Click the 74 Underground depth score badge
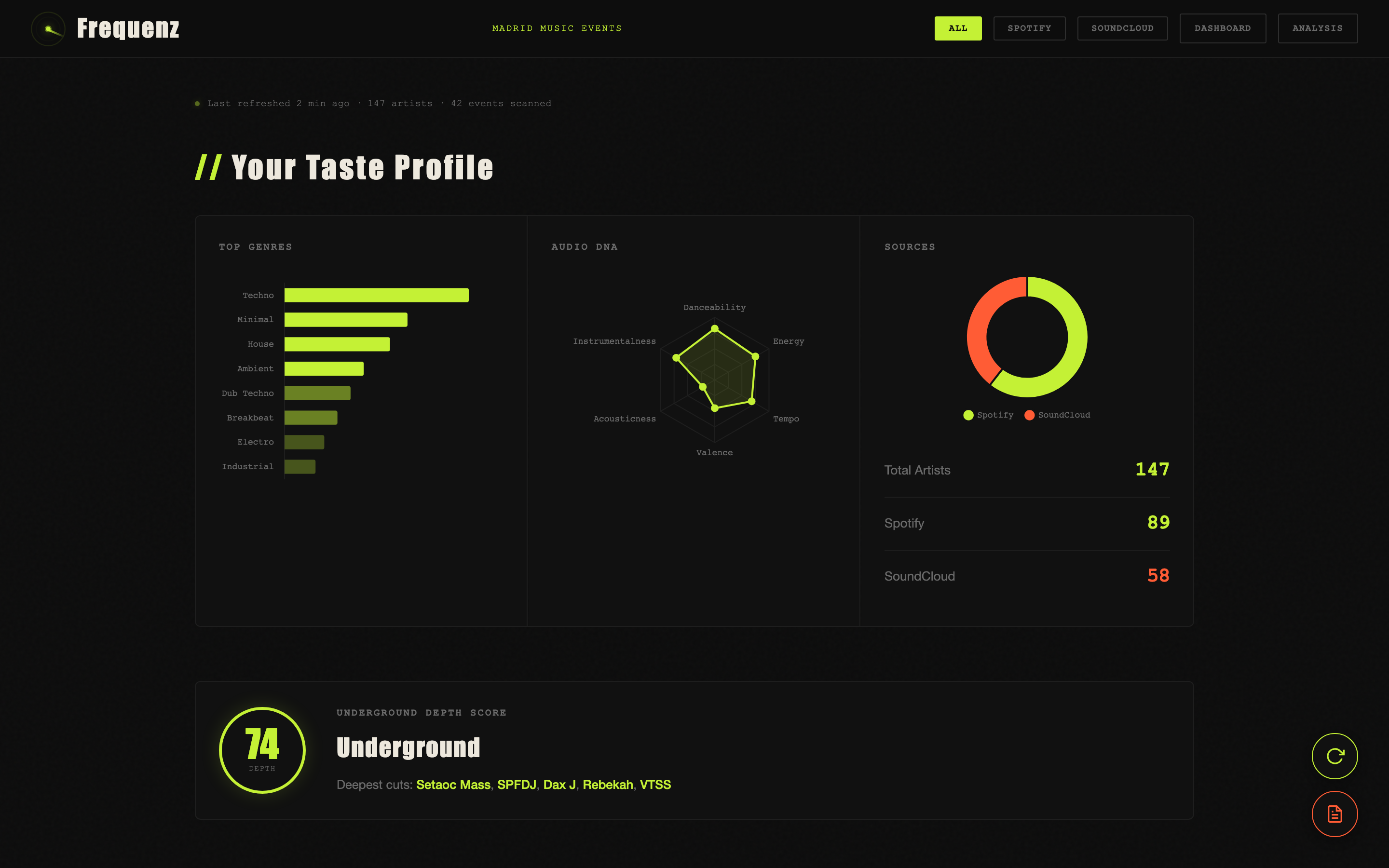Viewport: 1389px width, 868px height. tap(262, 750)
